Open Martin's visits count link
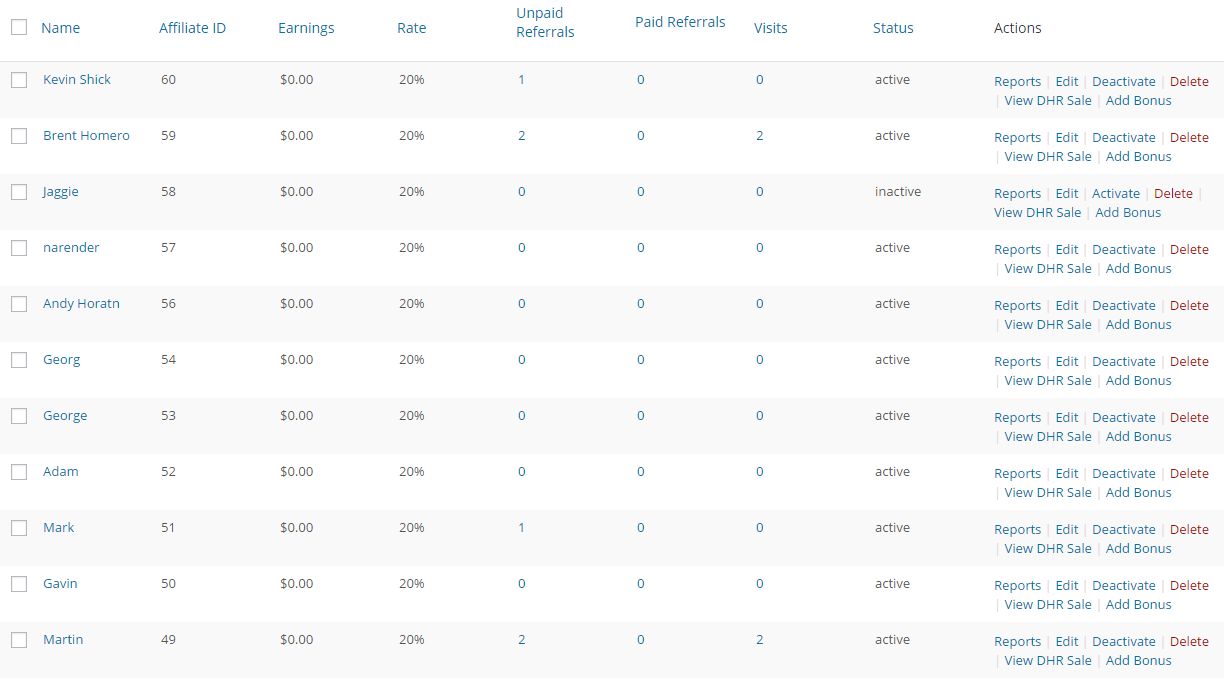The image size is (1224, 680). pos(760,640)
